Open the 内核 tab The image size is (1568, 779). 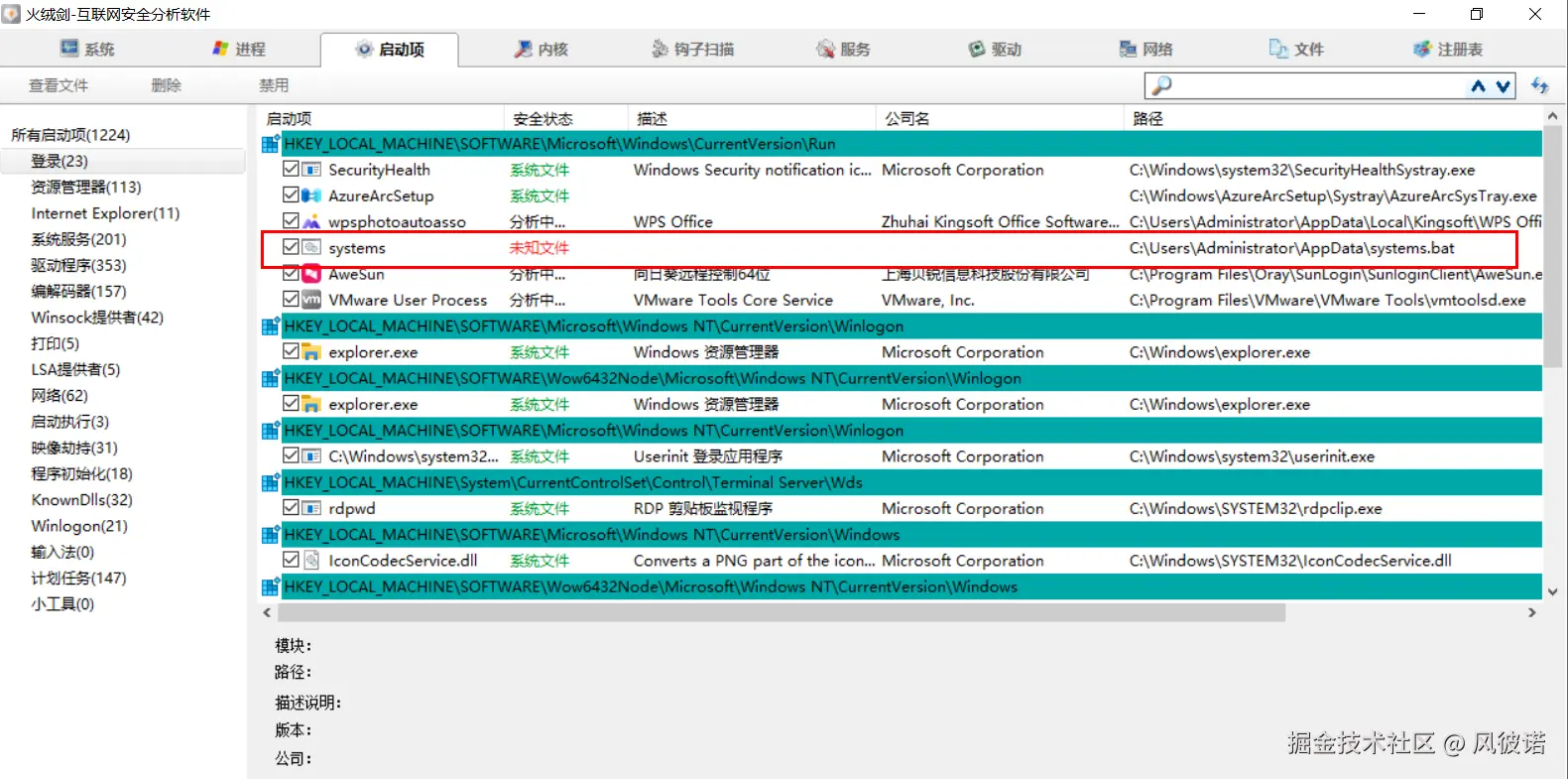[x=541, y=49]
